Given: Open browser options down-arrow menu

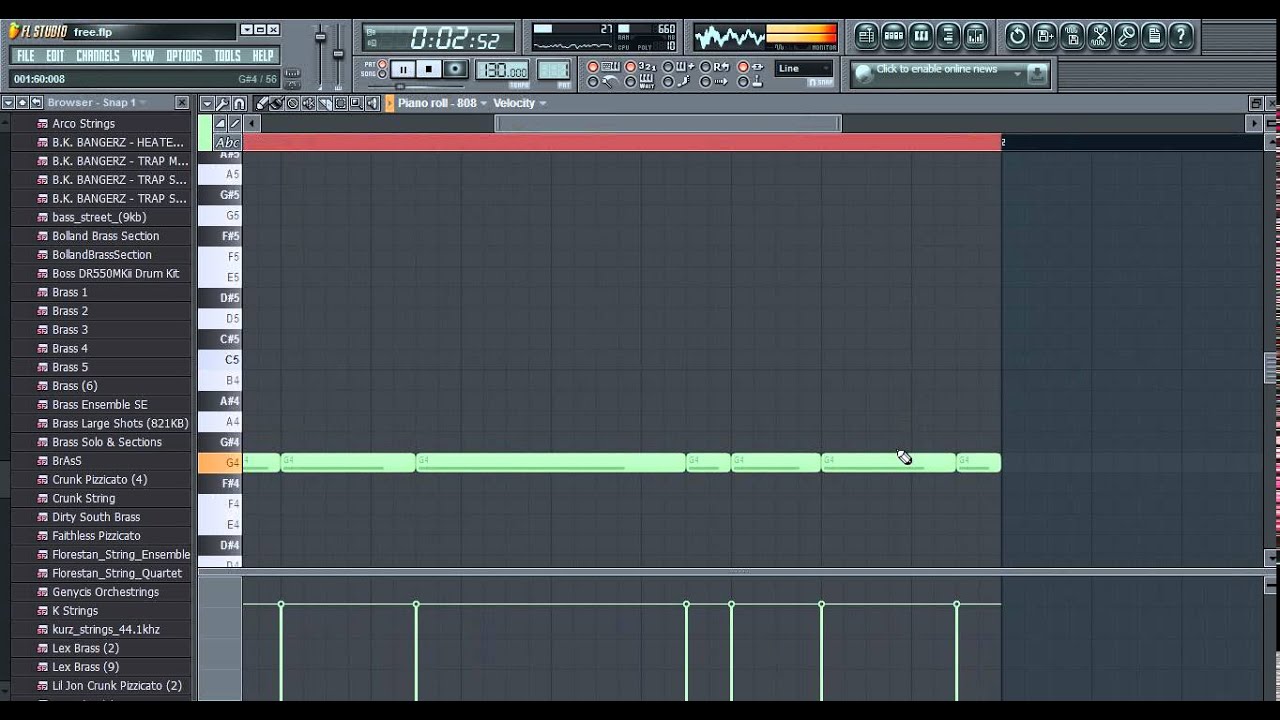Looking at the screenshot, I should point(8,102).
